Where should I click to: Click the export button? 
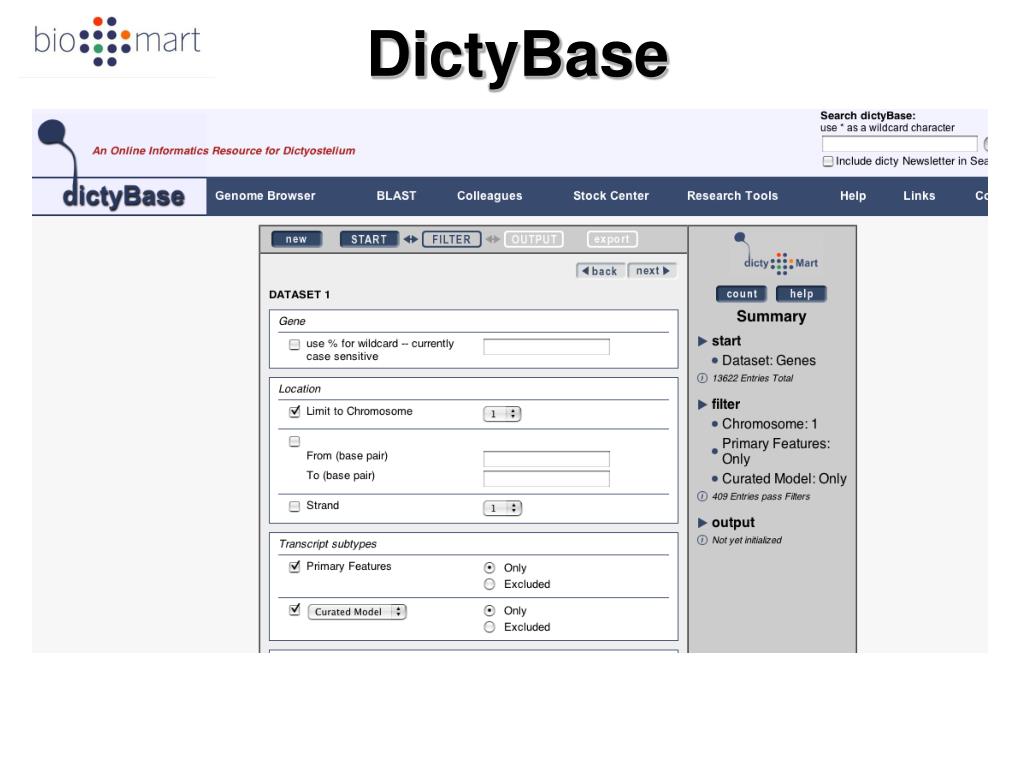coord(612,240)
